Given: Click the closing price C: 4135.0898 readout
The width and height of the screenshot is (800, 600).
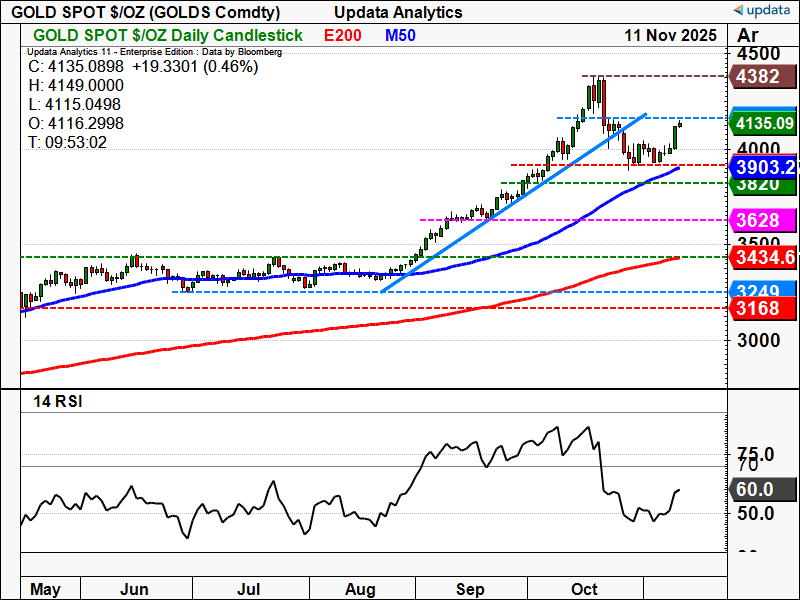Looking at the screenshot, I should coord(144,67).
